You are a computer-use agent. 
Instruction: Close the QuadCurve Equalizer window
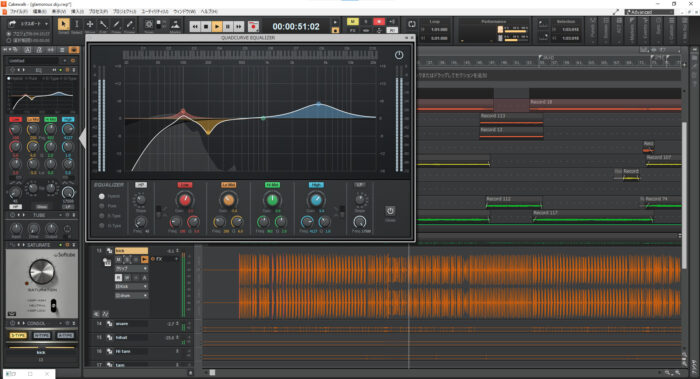pos(412,38)
